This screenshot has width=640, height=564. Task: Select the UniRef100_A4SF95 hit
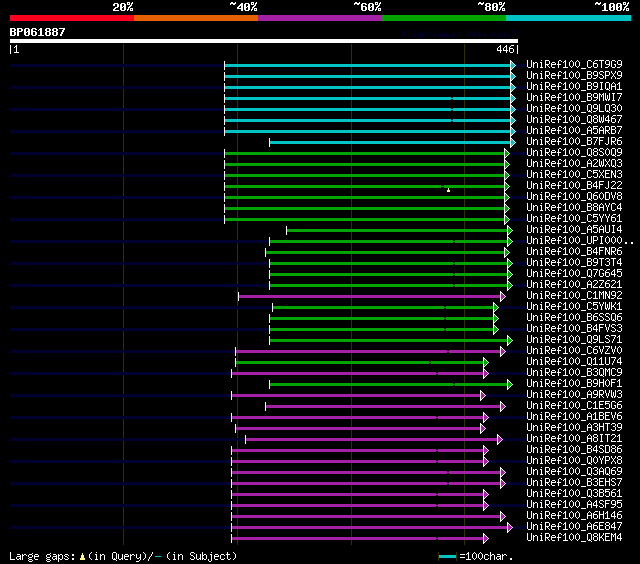click(574, 505)
